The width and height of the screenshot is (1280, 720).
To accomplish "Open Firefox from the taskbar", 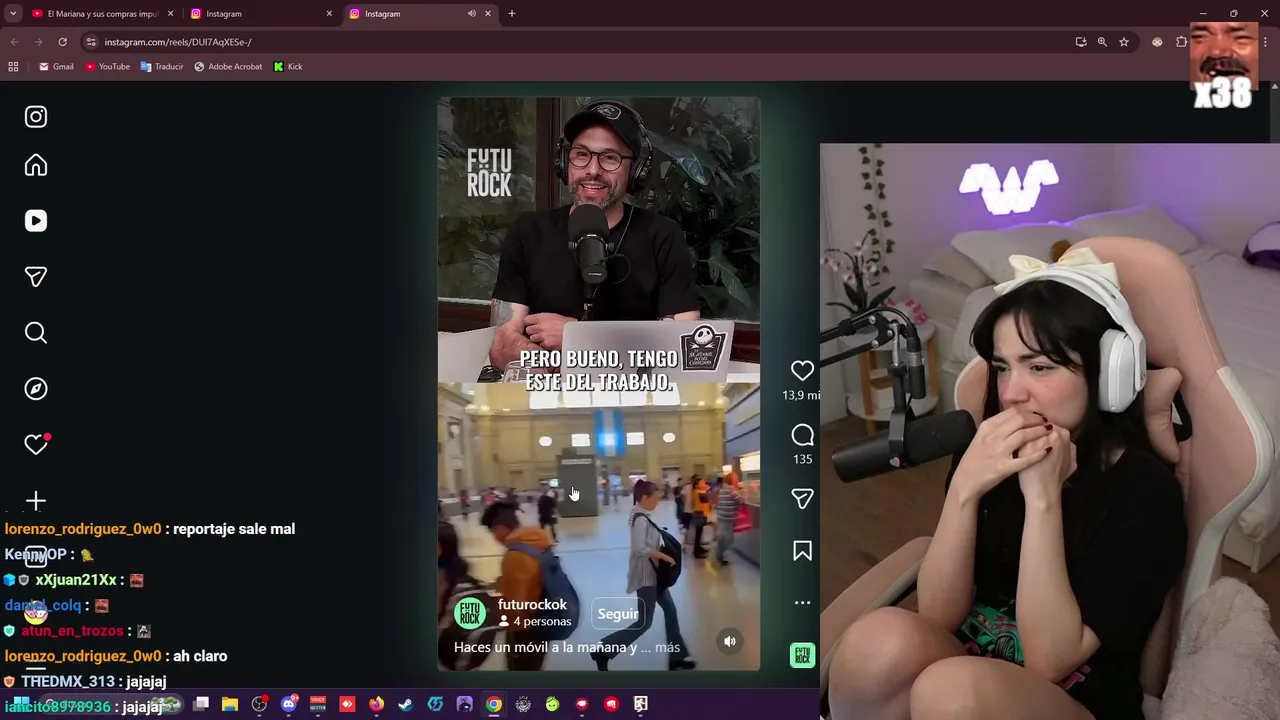I will [376, 705].
